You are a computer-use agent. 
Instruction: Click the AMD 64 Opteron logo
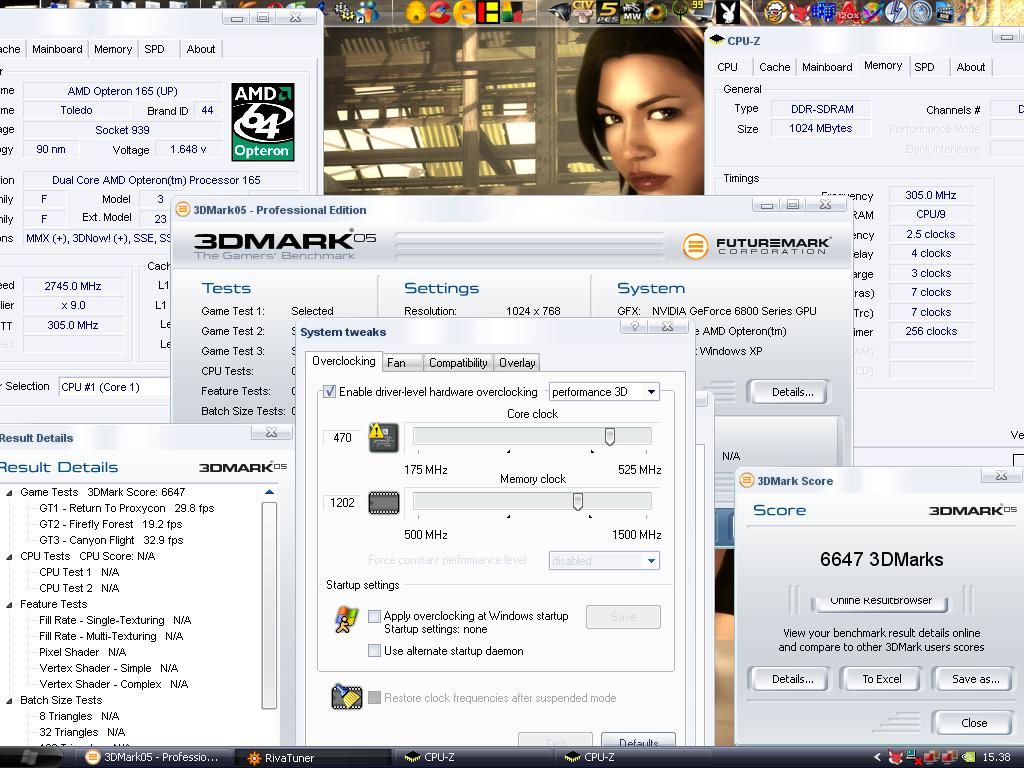[x=263, y=122]
